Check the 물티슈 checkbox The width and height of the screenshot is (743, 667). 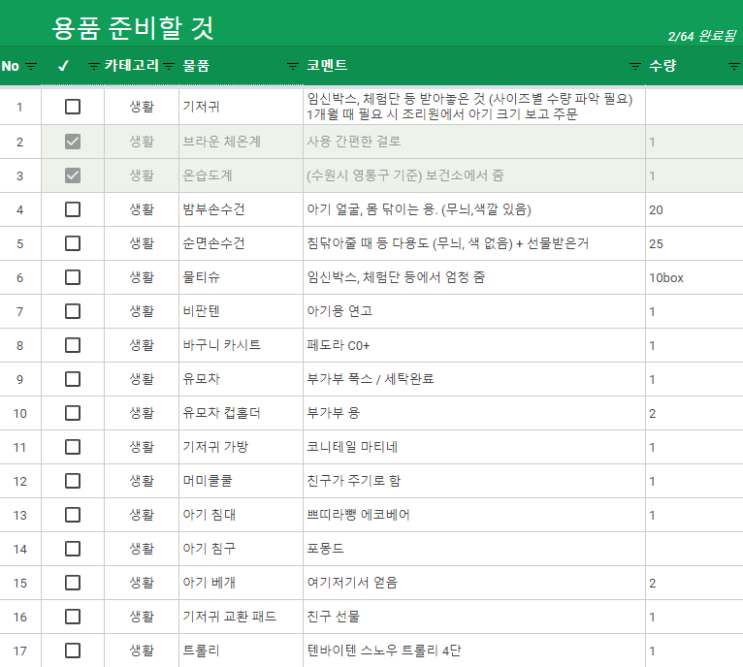72,277
